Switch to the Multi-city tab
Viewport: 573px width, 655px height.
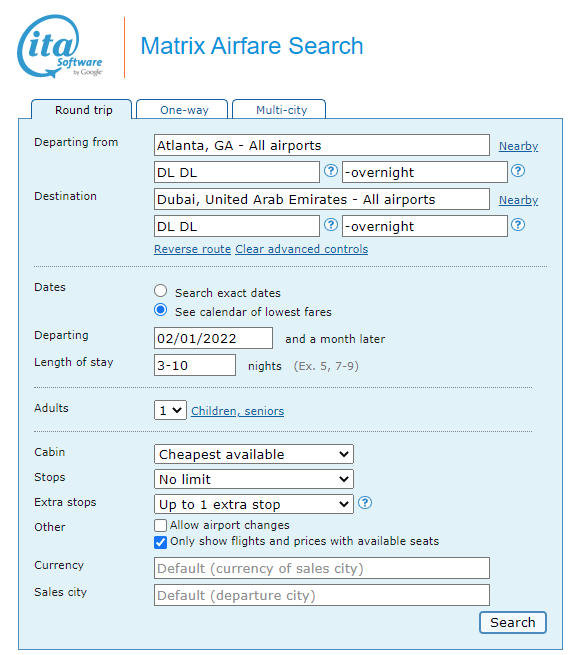pyautogui.click(x=279, y=110)
